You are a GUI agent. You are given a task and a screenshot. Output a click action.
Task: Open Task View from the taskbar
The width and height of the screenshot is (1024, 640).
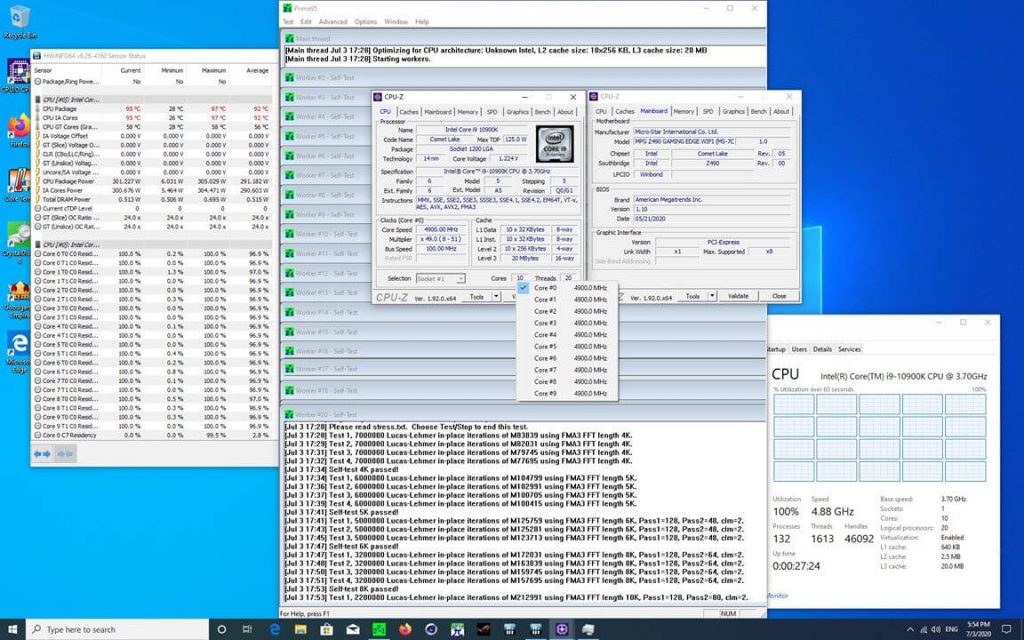pyautogui.click(x=248, y=630)
